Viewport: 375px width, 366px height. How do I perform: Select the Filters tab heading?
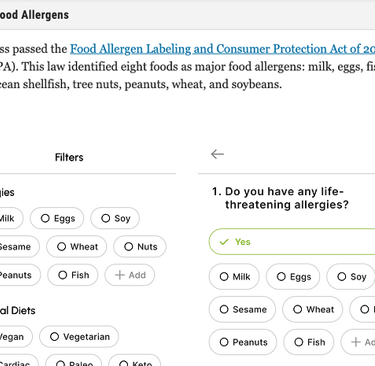(x=69, y=157)
